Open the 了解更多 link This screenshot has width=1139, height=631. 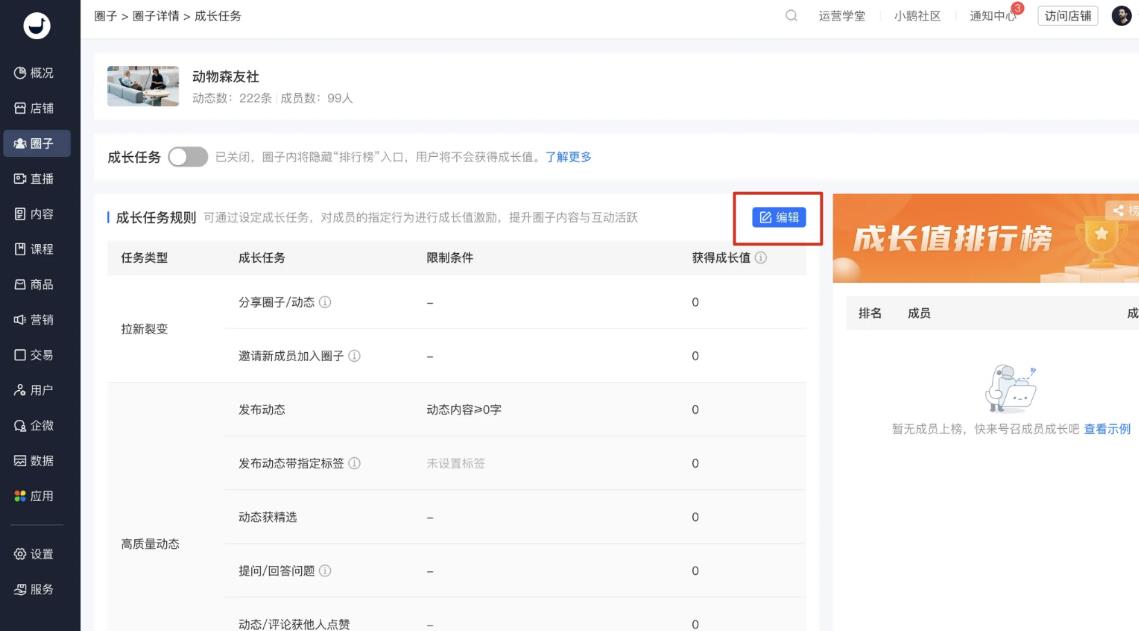pos(568,157)
